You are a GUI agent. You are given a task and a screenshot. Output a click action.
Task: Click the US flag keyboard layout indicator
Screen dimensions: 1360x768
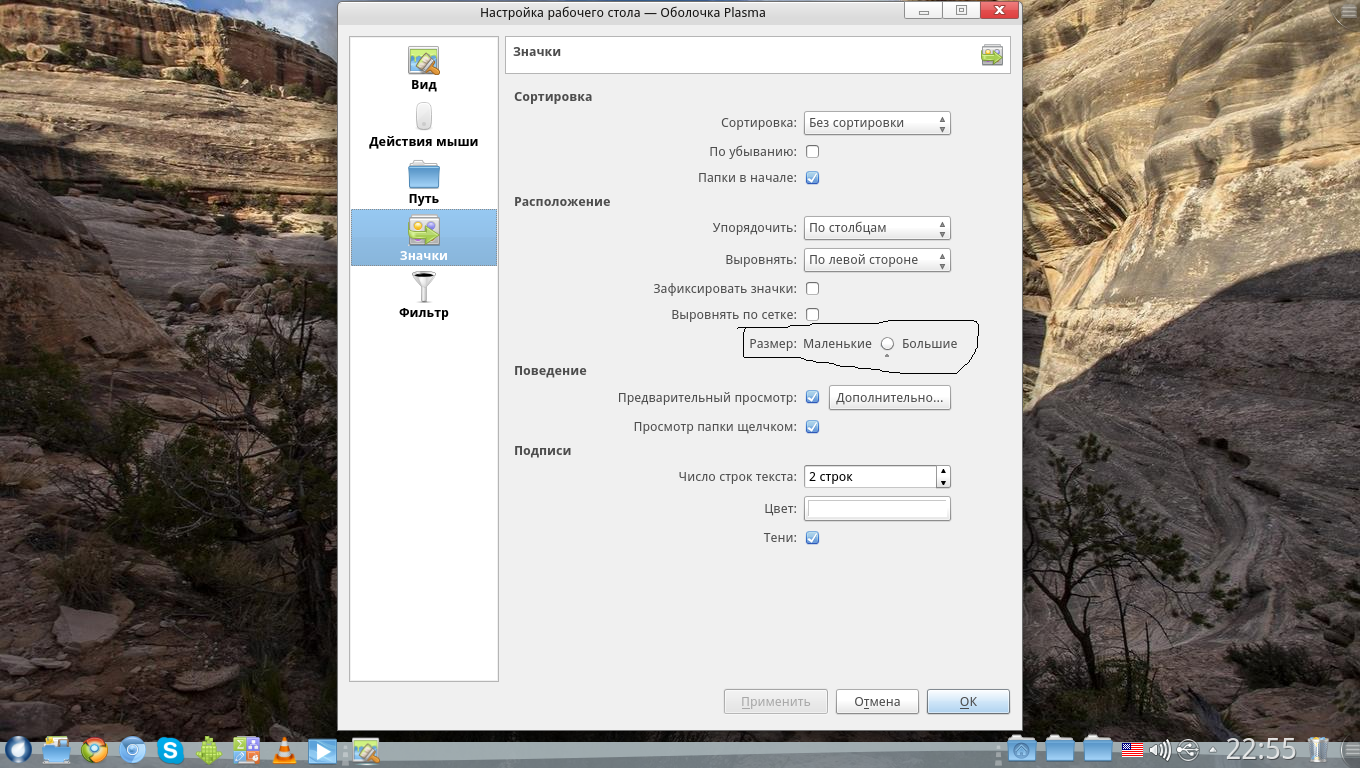pyautogui.click(x=1132, y=749)
